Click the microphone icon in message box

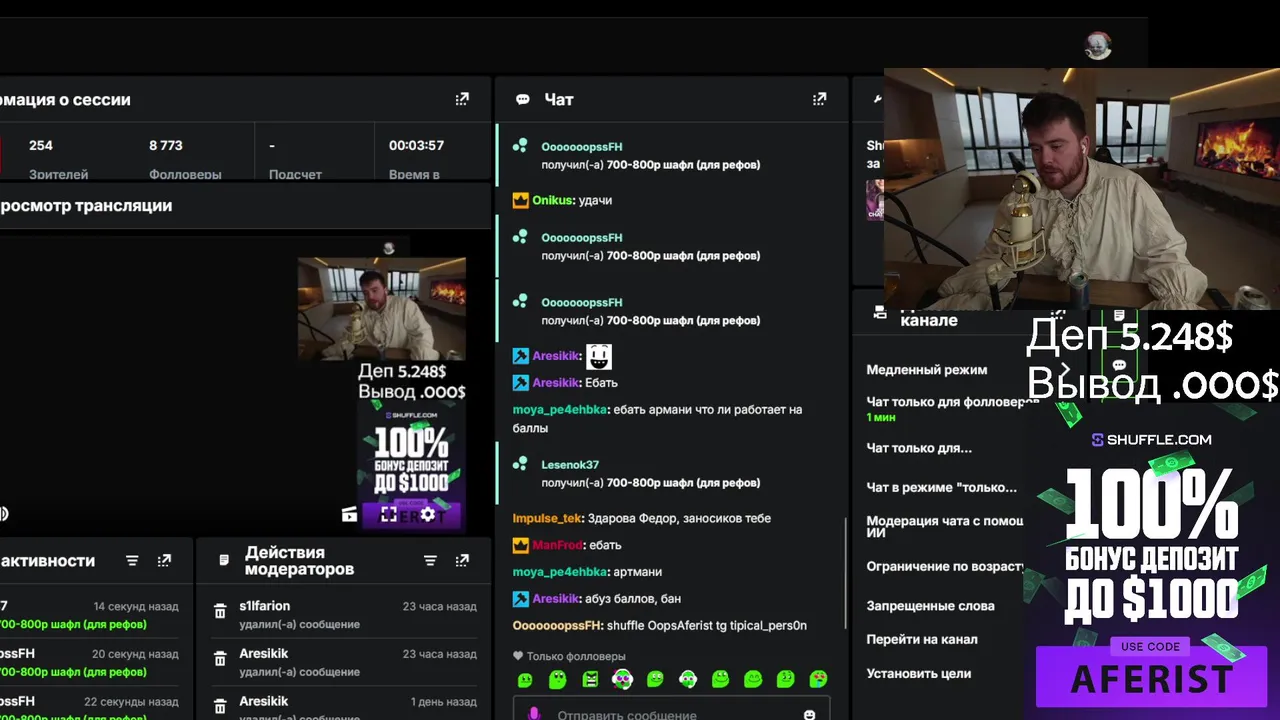tap(534, 714)
